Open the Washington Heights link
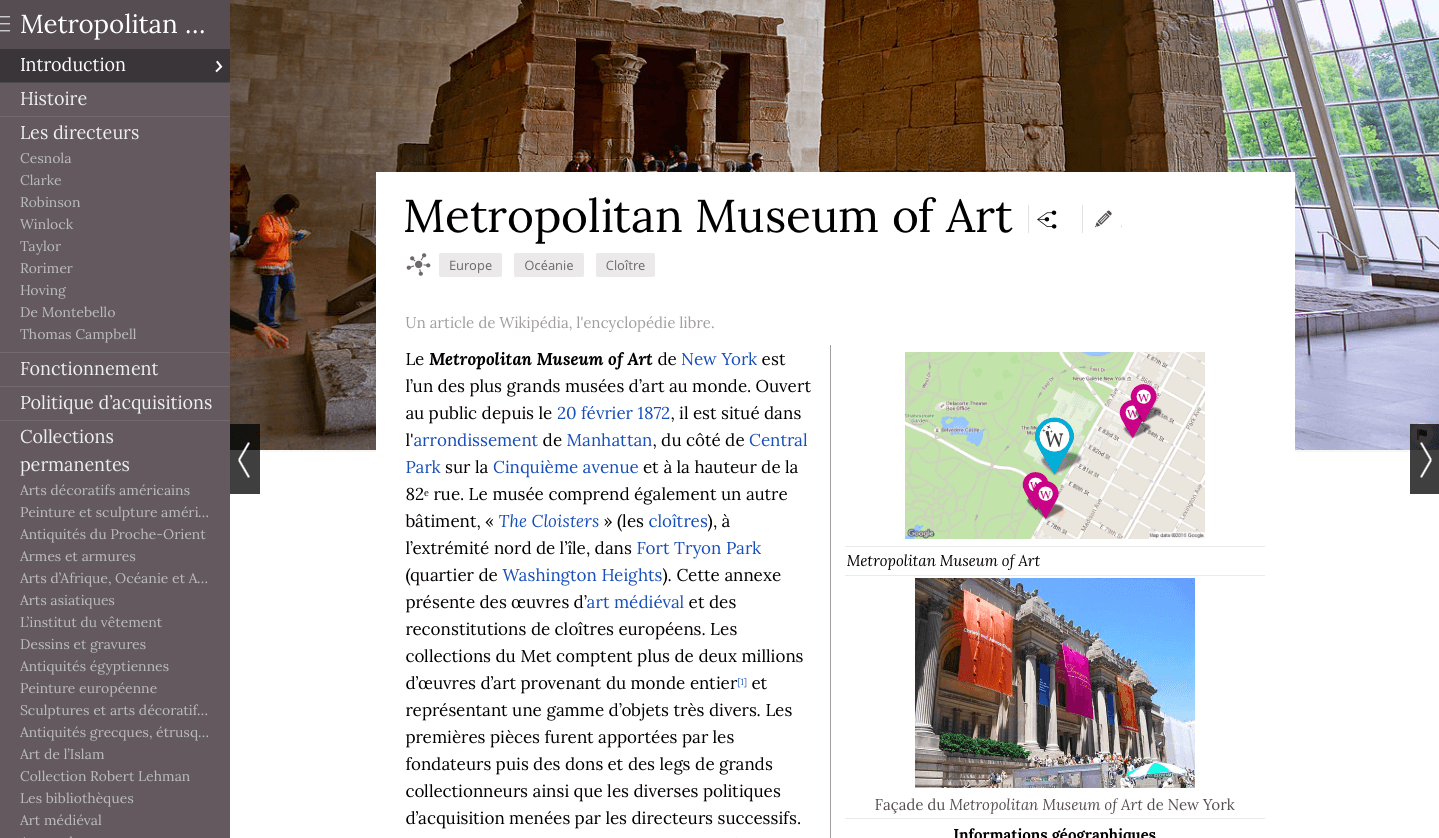The height and width of the screenshot is (838, 1439). (582, 575)
